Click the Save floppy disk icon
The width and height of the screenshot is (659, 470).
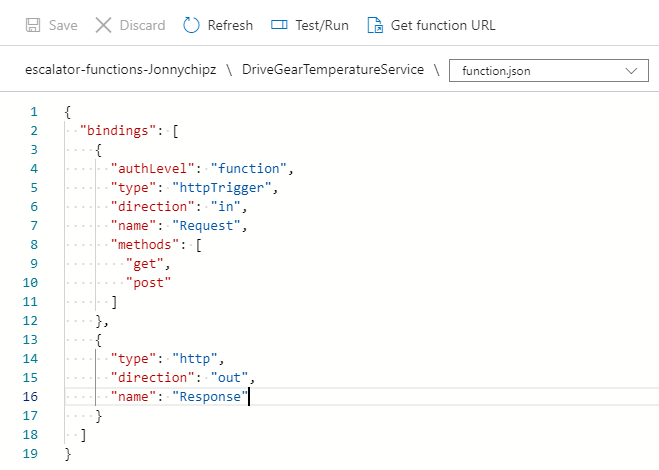33,25
